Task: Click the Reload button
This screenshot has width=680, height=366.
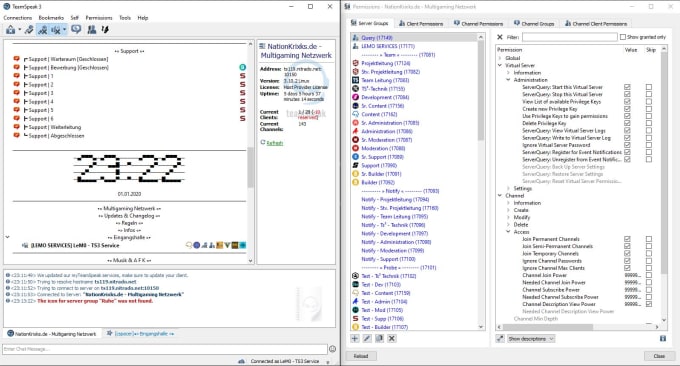Action: tap(361, 356)
